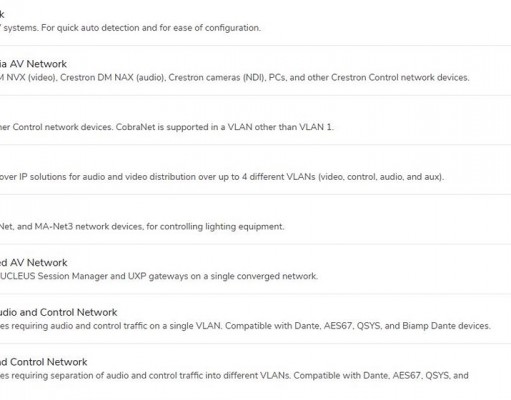Select the CobraNet supported VLAN profile row

(x=255, y=120)
